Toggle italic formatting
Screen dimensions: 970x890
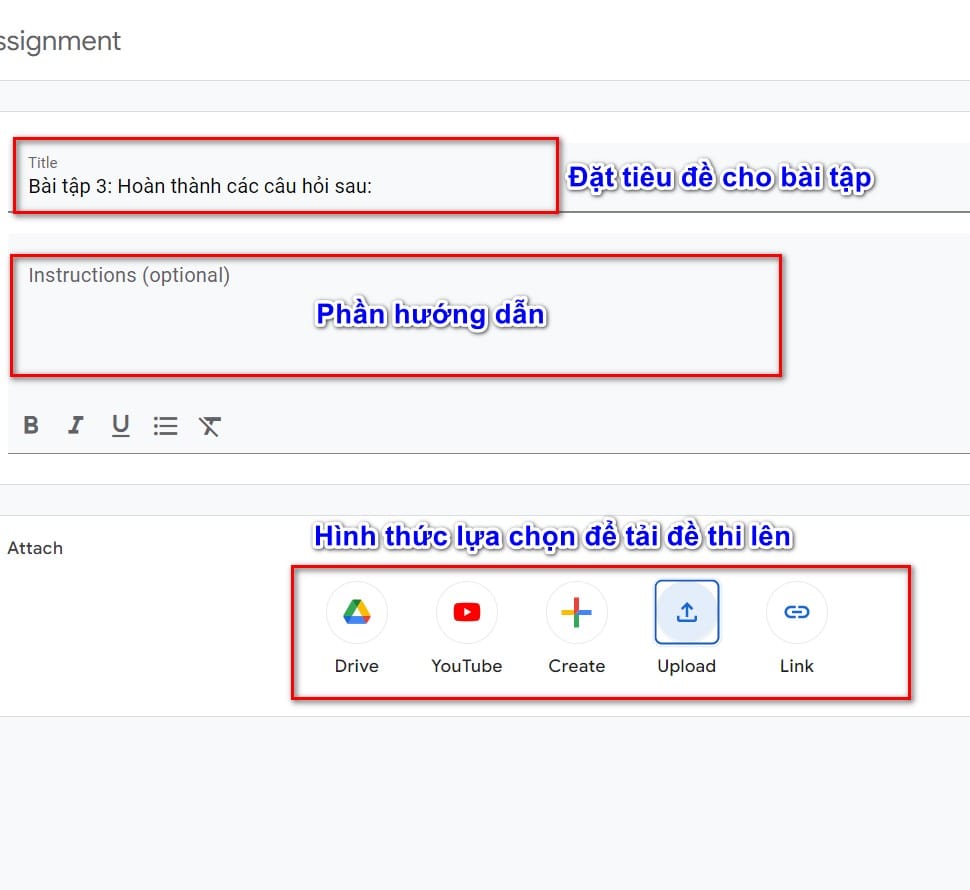[x=75, y=425]
